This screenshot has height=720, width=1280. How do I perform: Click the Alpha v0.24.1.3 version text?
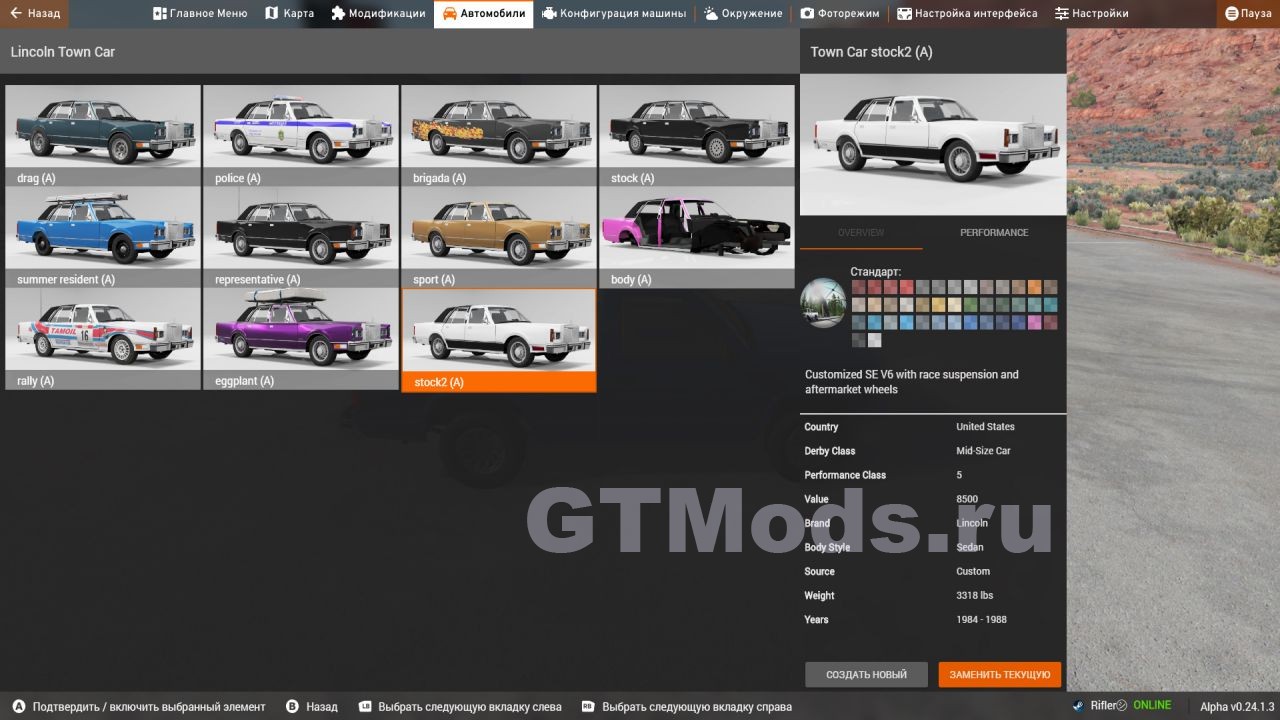click(x=1237, y=706)
